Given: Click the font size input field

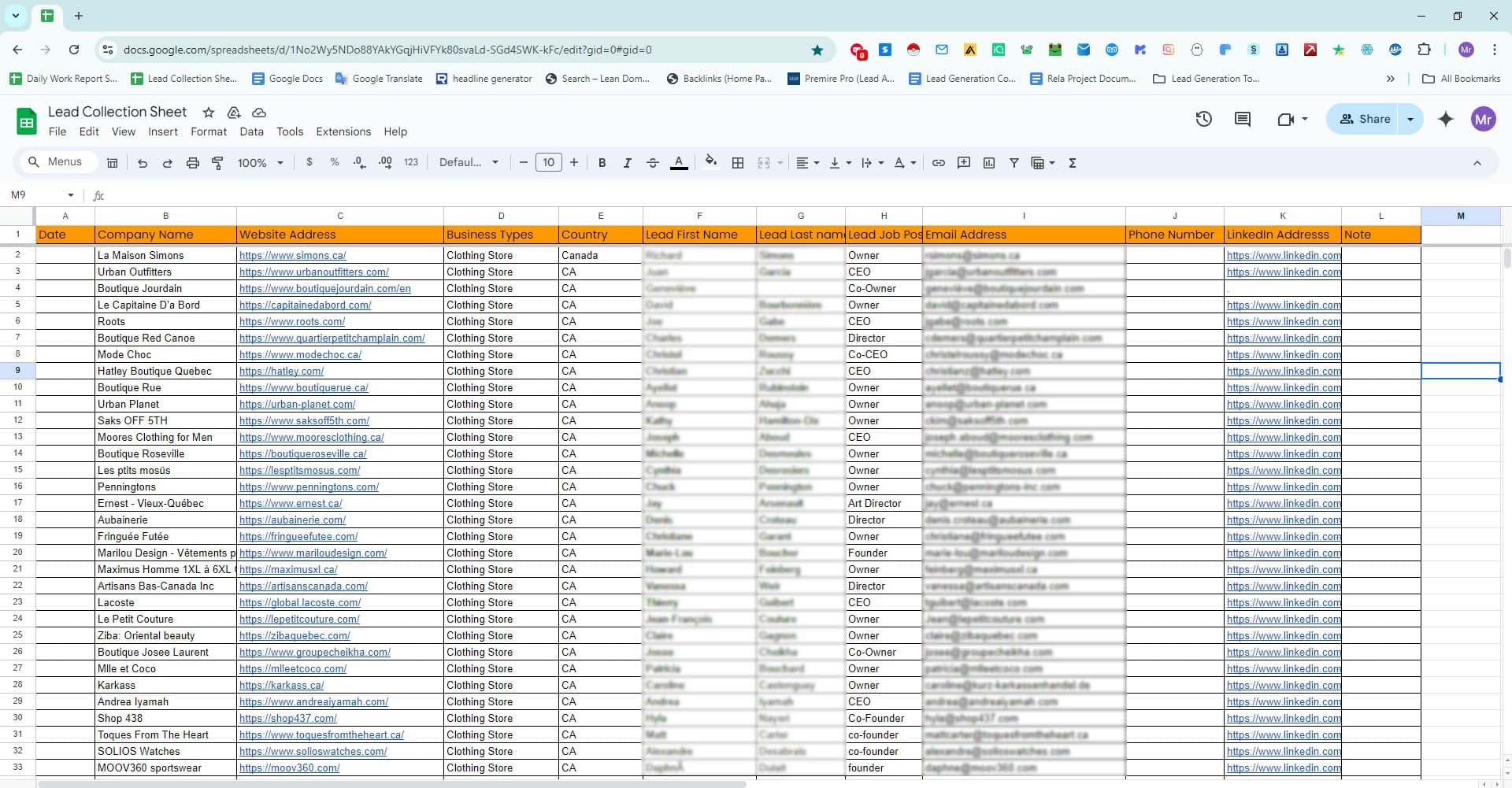Looking at the screenshot, I should (x=549, y=163).
